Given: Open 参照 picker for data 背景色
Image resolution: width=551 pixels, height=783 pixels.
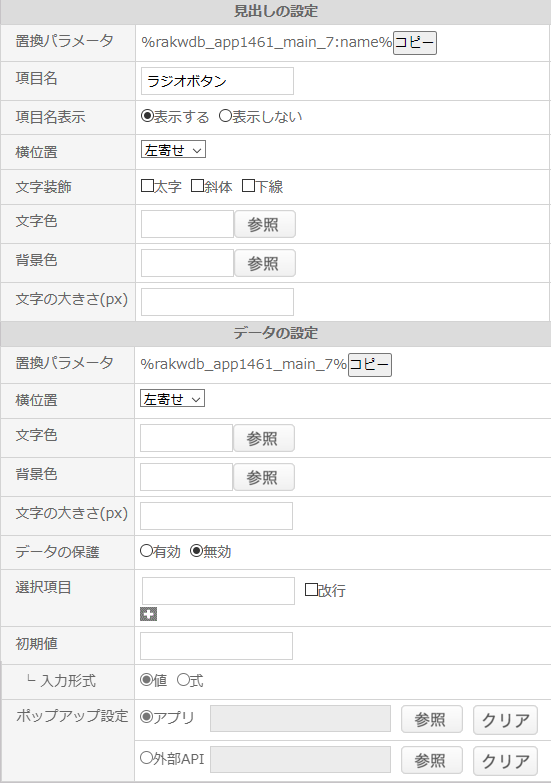Looking at the screenshot, I should [x=264, y=477].
